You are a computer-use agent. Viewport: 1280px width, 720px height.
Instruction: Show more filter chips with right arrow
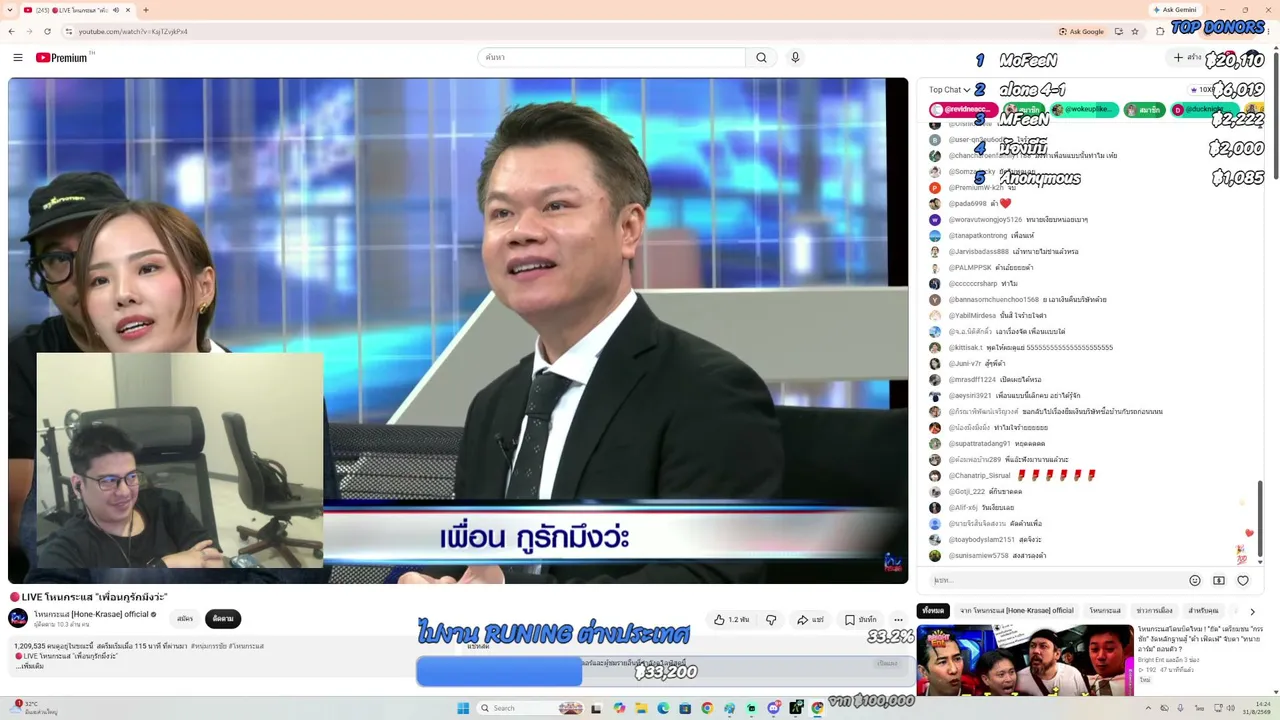pyautogui.click(x=1252, y=611)
